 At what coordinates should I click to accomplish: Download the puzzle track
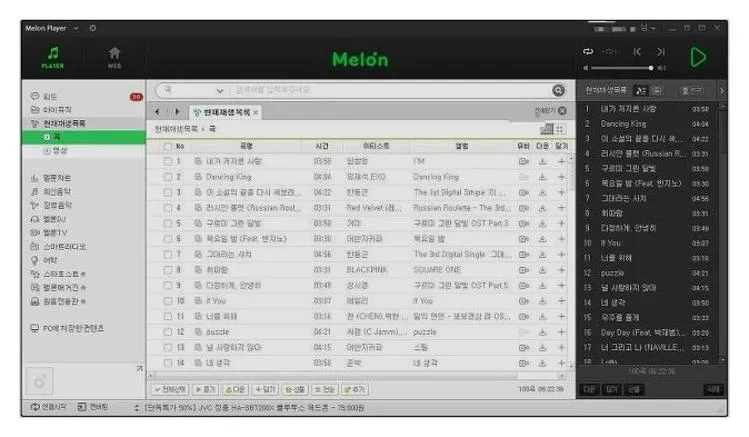pos(543,332)
